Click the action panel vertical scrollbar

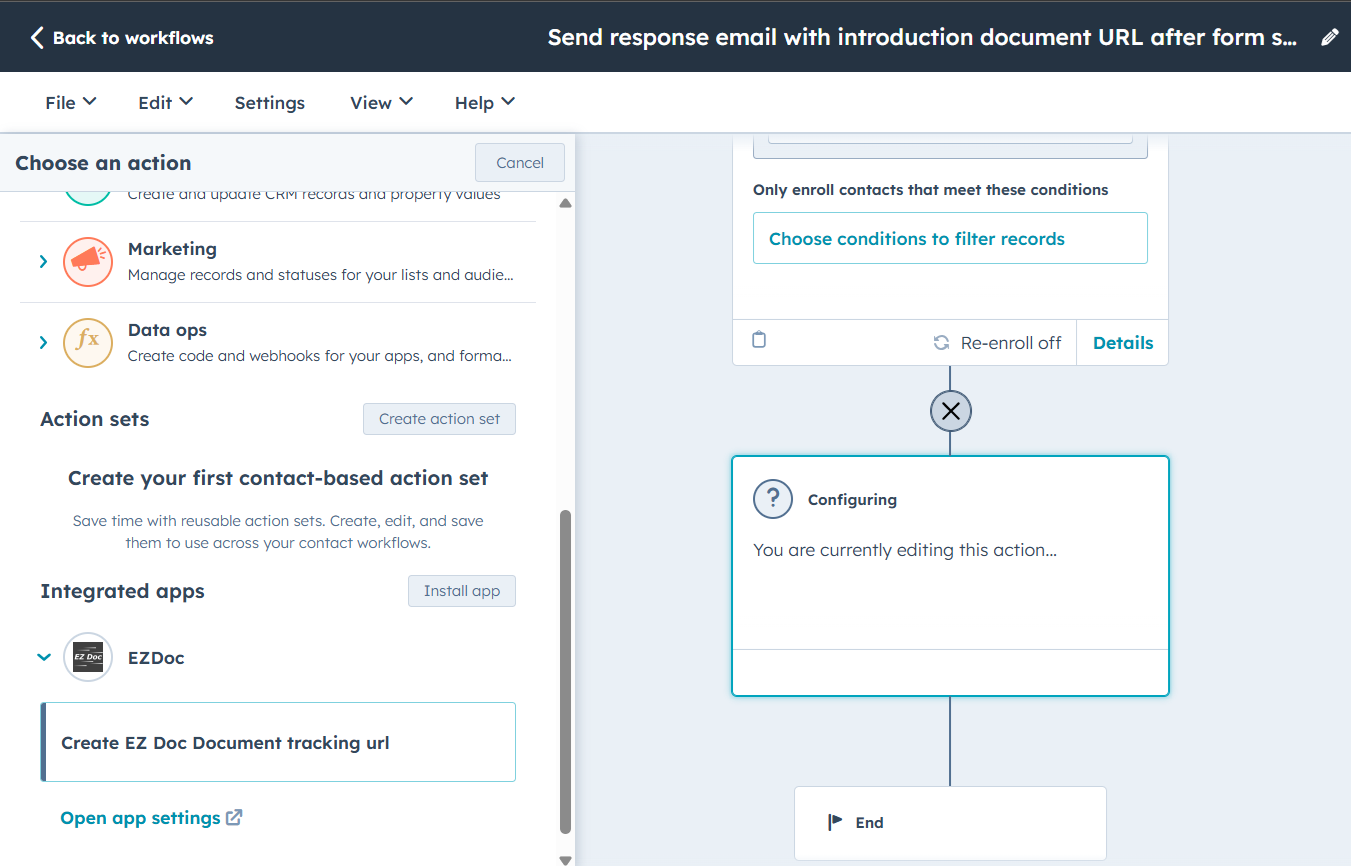pos(565,670)
